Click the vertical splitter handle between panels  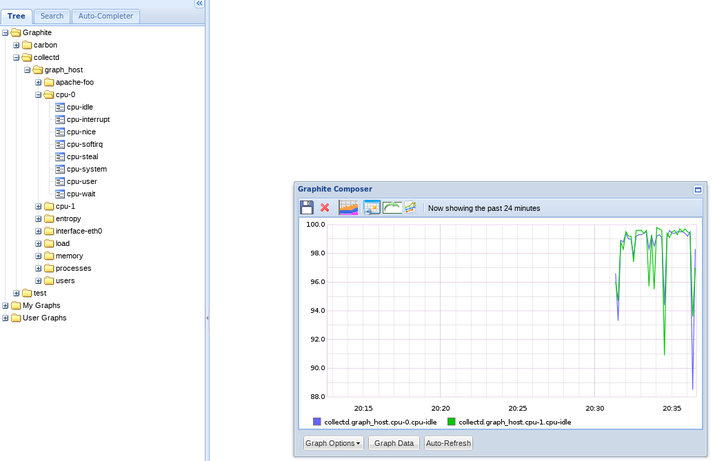tap(207, 318)
